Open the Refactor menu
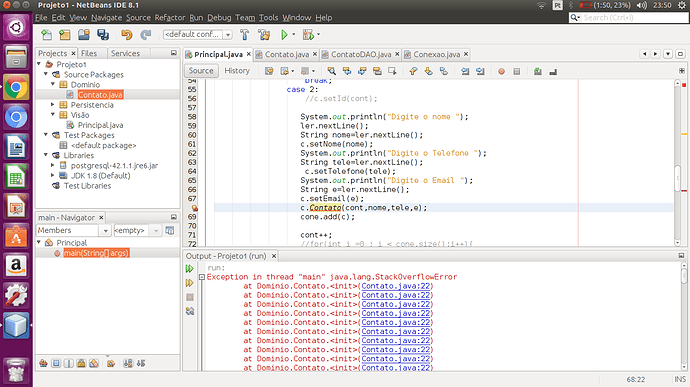This screenshot has width=690, height=387. point(169,18)
